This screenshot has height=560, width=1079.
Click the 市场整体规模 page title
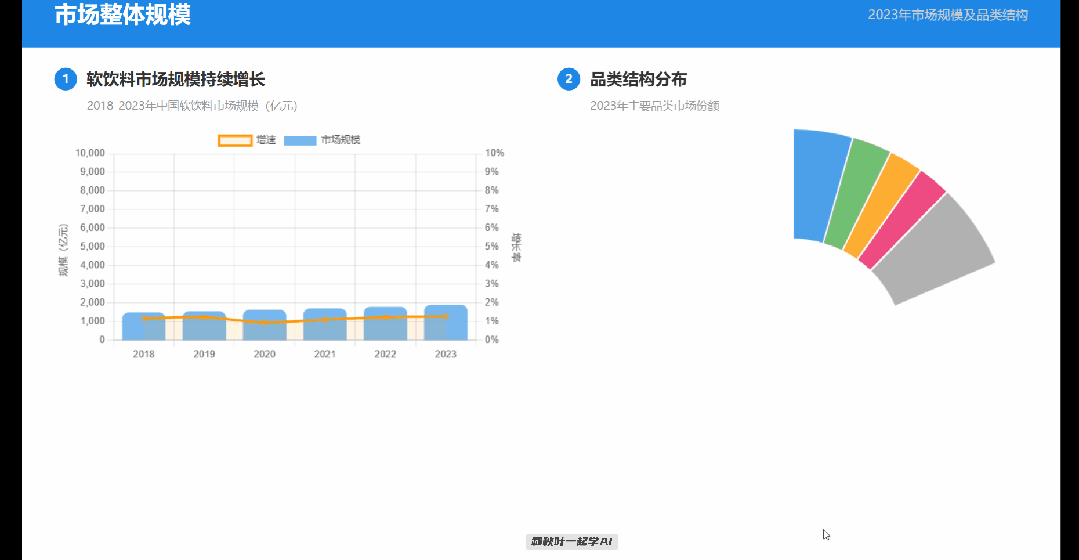(122, 15)
